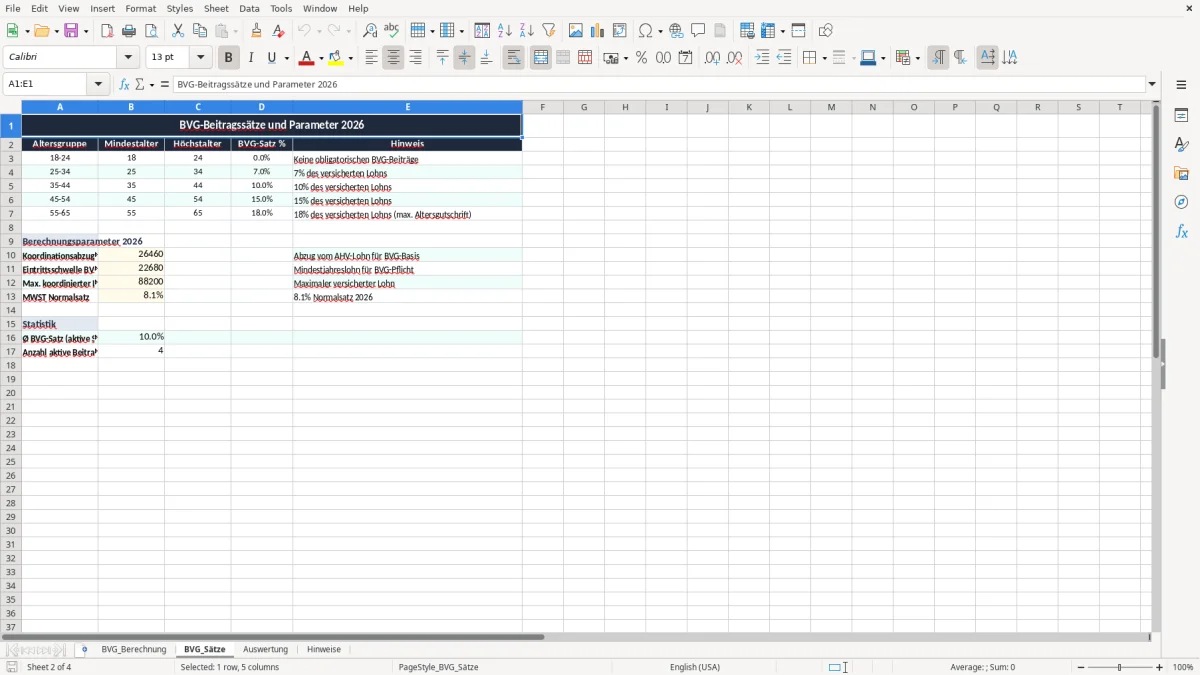Screen dimensions: 1200x675
Task: Print the spreadsheet via printer icon
Action: click(129, 31)
